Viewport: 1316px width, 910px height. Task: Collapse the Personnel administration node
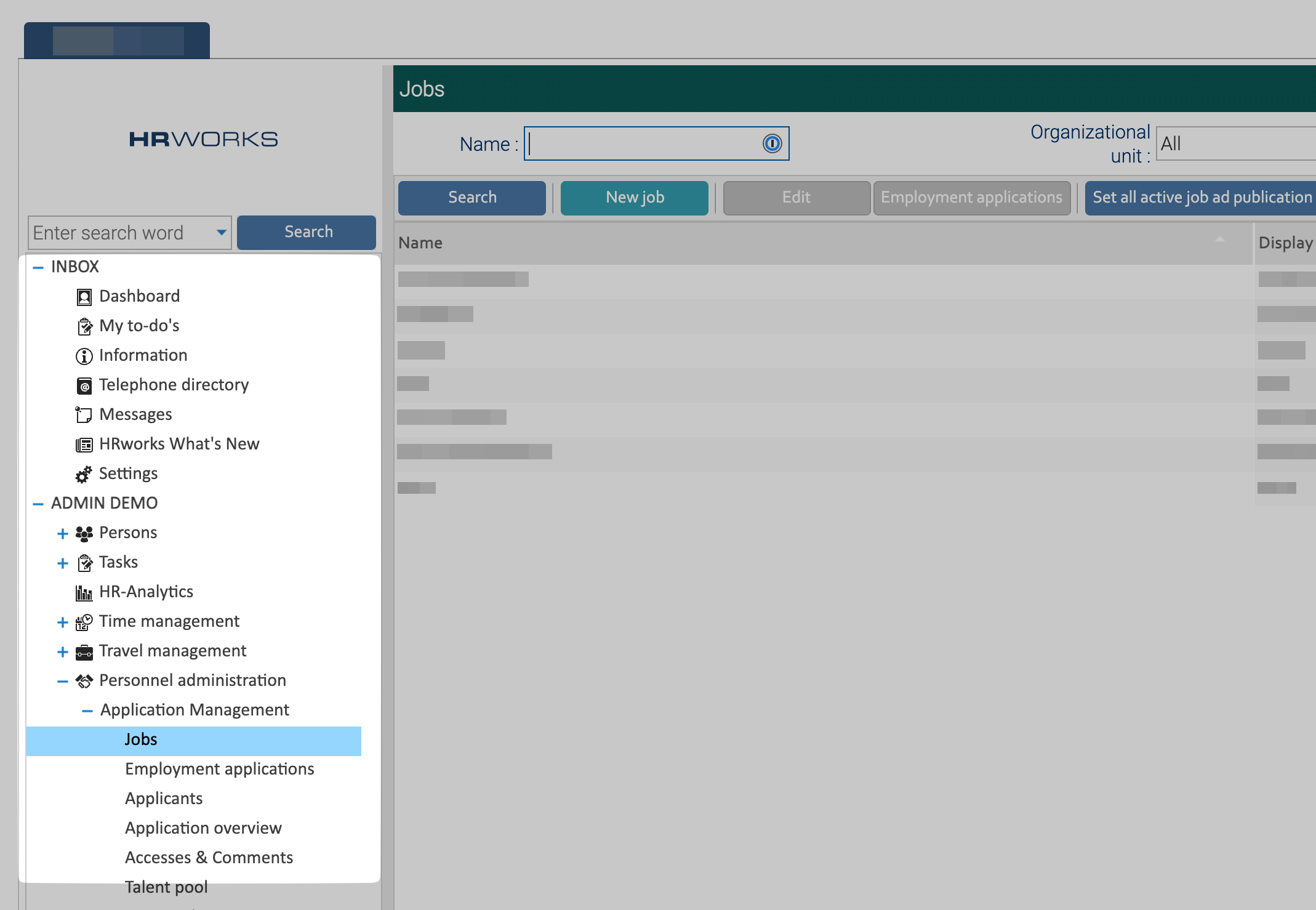62,681
